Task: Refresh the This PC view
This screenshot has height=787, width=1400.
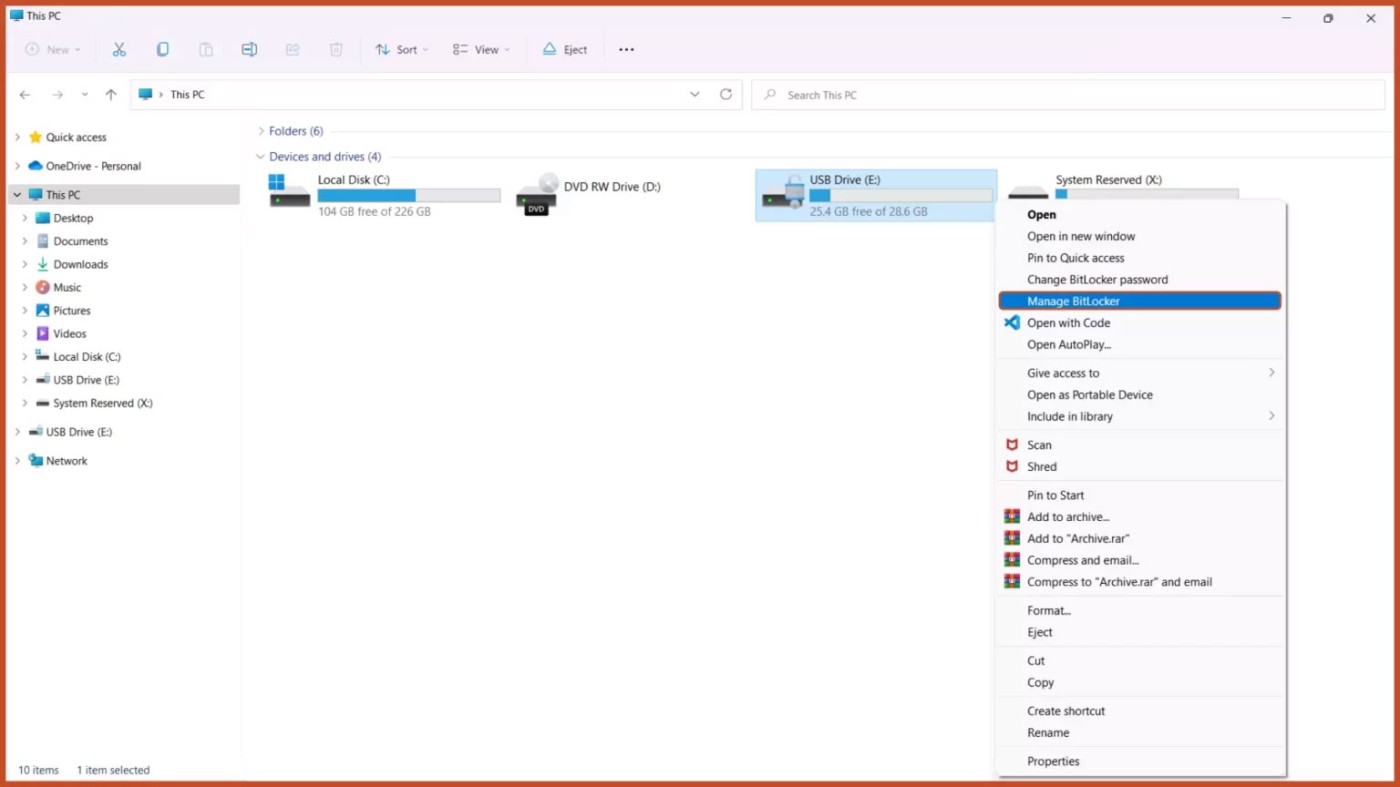Action: (x=726, y=95)
